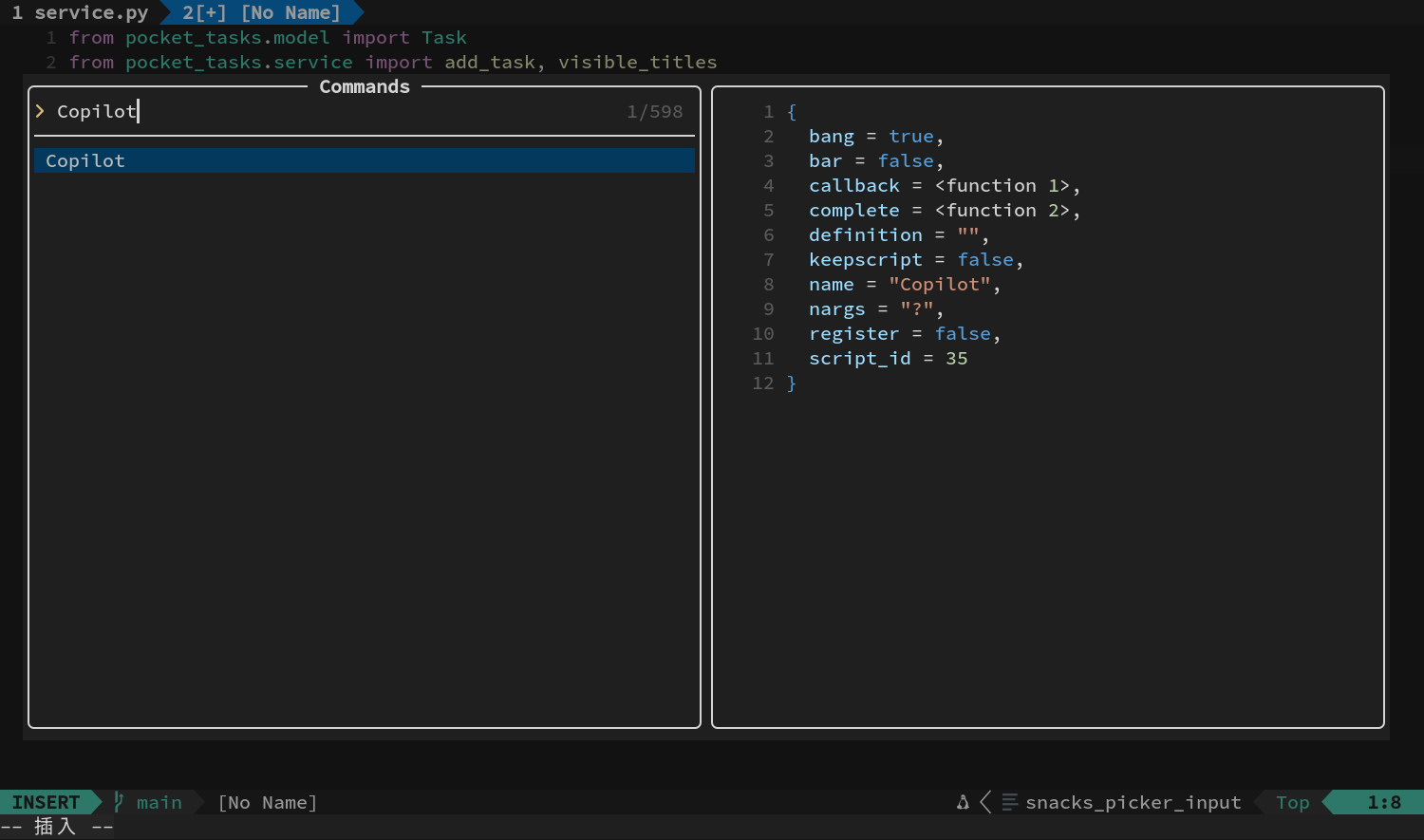Click the Top scroll position indicator
Image resolution: width=1424 pixels, height=840 pixels.
click(x=1293, y=802)
